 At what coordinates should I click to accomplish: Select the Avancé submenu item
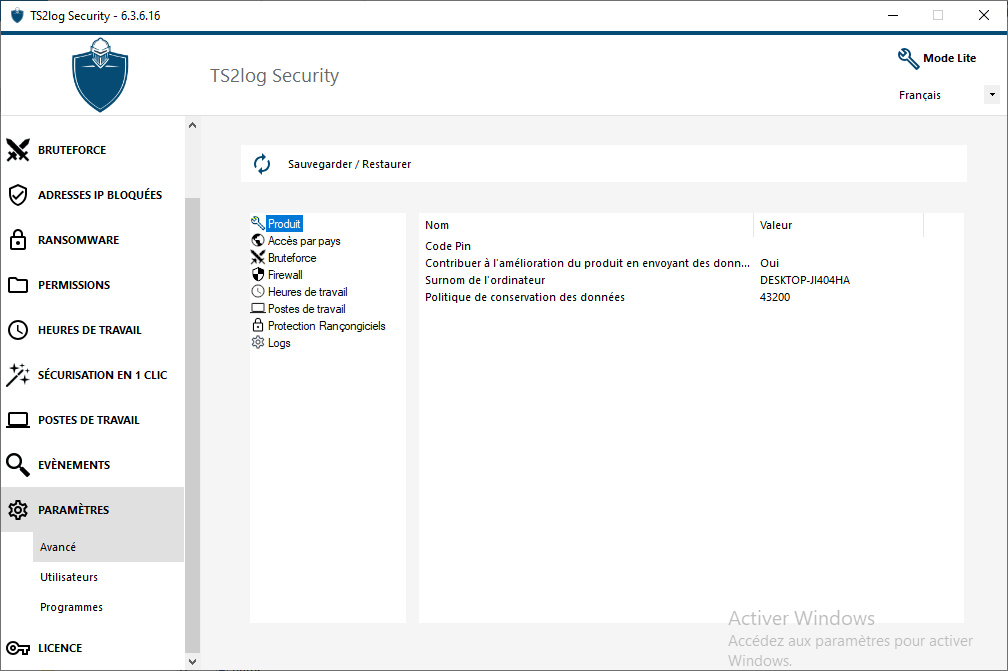[108, 547]
